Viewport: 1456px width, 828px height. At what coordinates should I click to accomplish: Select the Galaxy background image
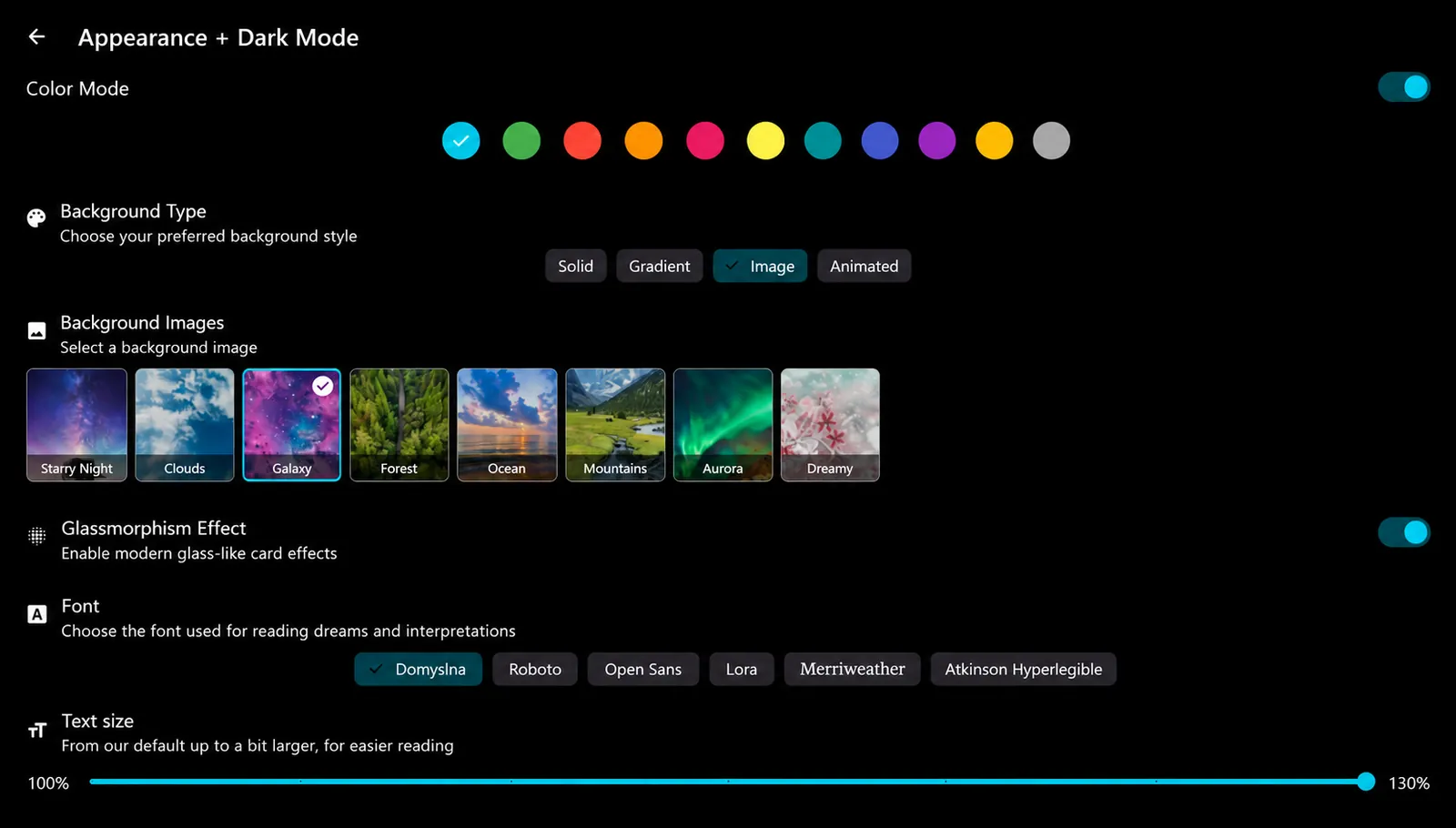click(x=292, y=425)
